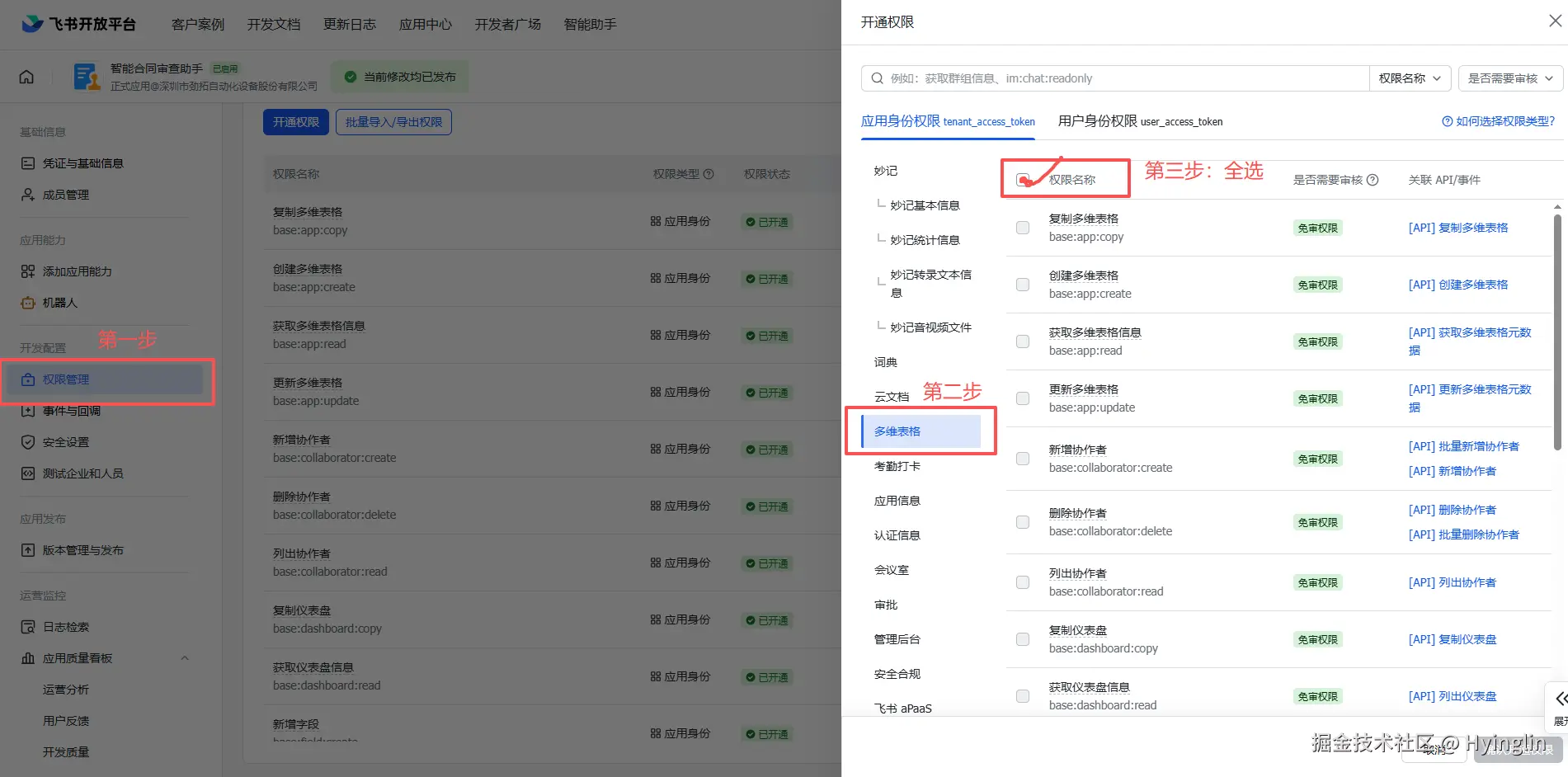
Task: Click the search magnifier icon in permission panel
Action: (x=878, y=78)
